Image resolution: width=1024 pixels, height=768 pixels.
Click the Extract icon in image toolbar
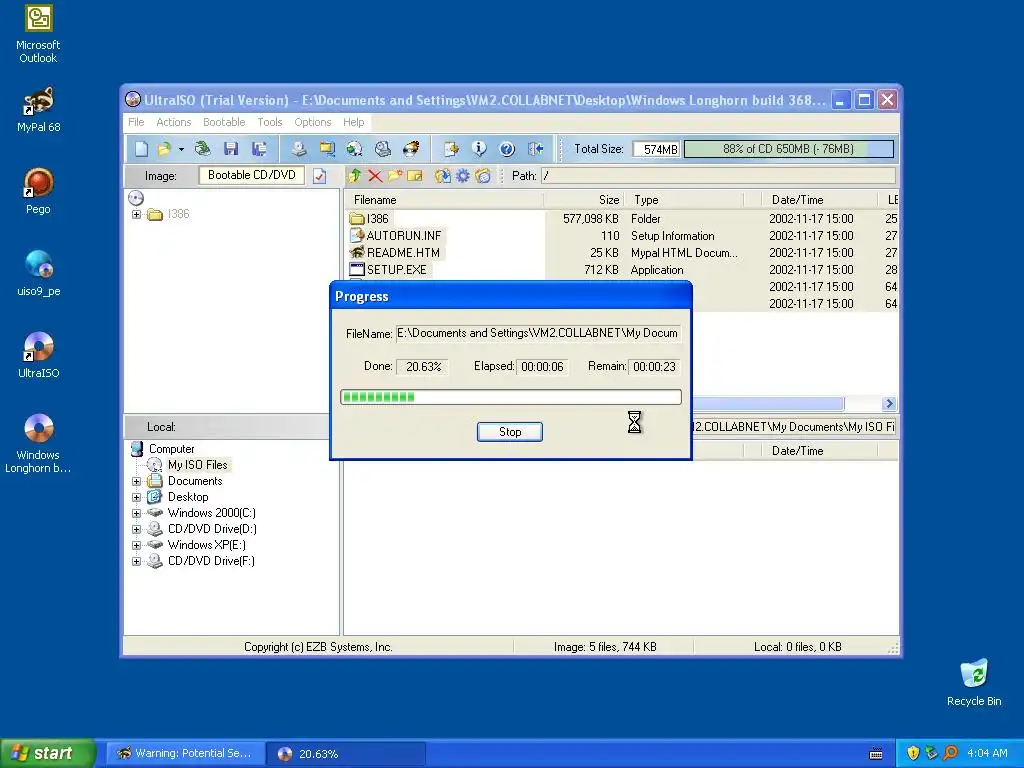[443, 176]
